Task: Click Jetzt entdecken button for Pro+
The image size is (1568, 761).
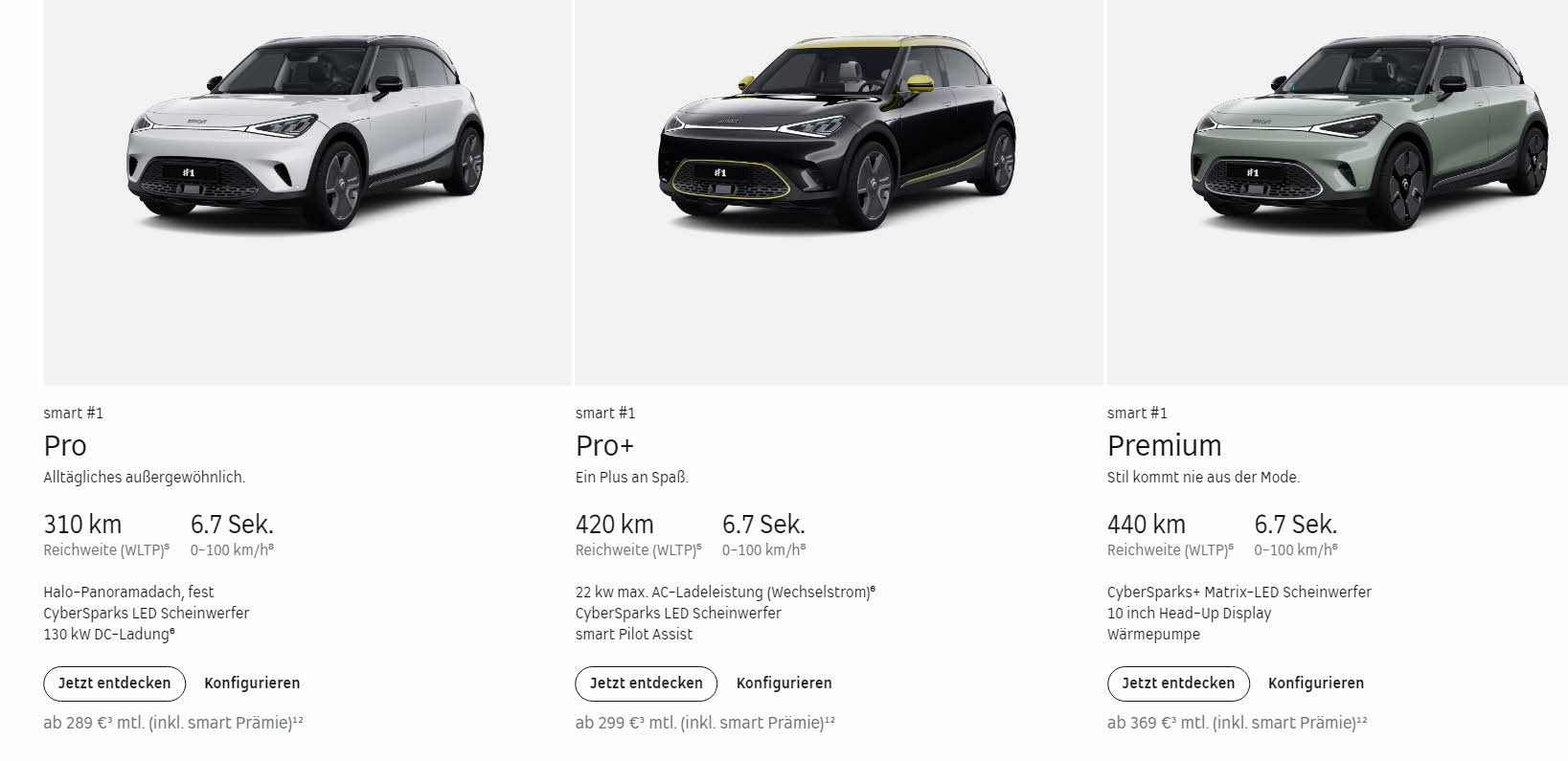Action: tap(647, 683)
